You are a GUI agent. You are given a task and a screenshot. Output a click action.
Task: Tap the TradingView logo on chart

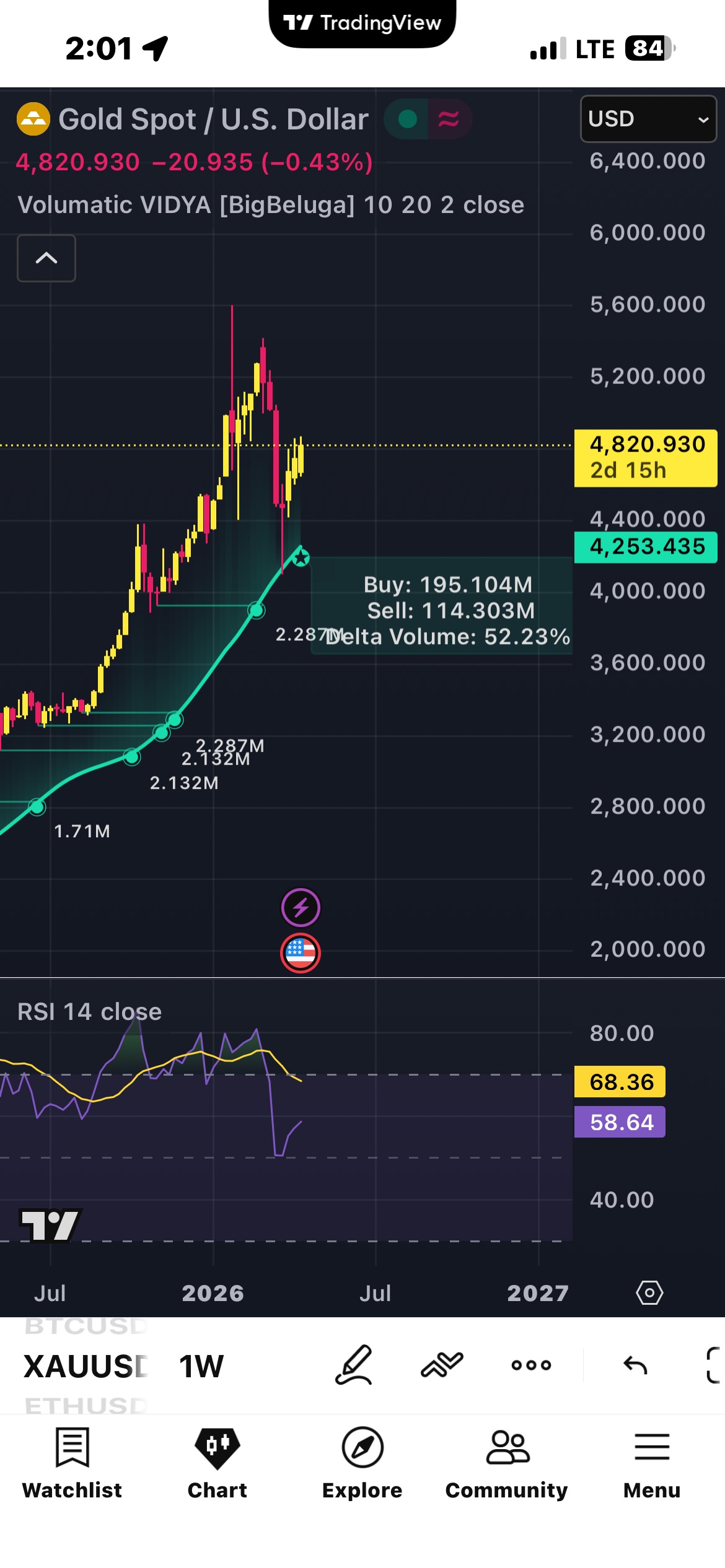[50, 1225]
